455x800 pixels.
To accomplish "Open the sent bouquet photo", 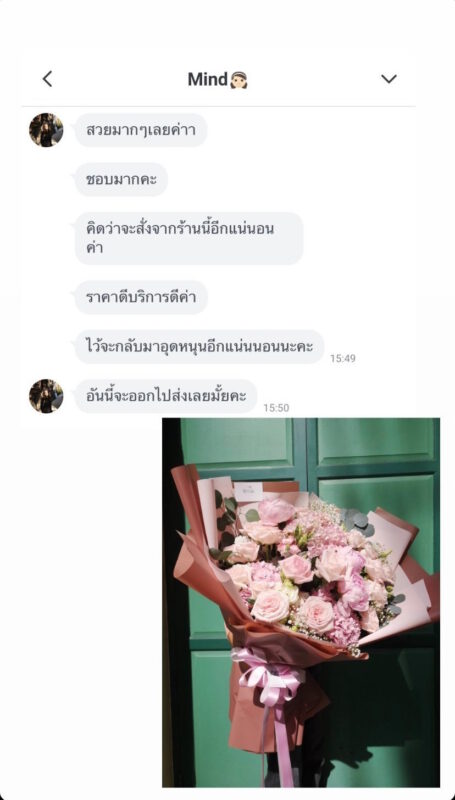I will pos(301,603).
